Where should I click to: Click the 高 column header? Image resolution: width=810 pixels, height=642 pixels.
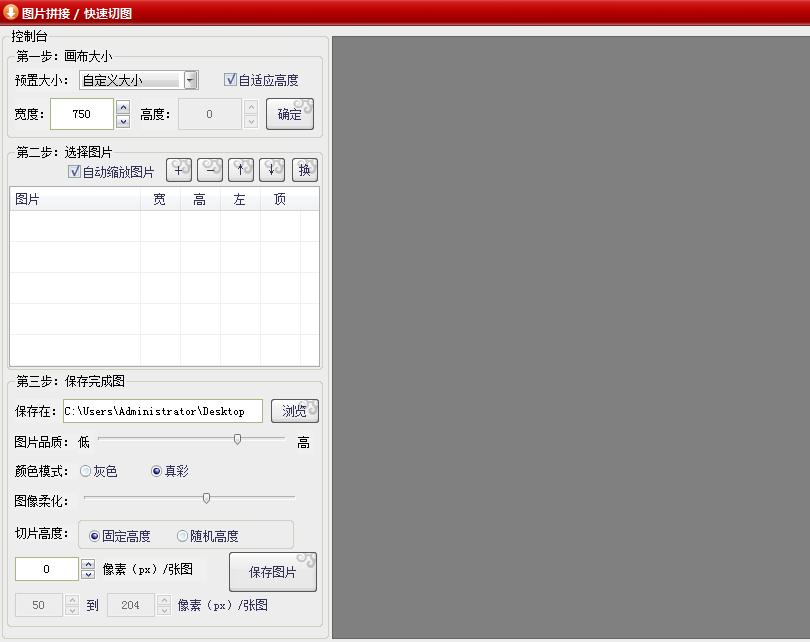(200, 199)
